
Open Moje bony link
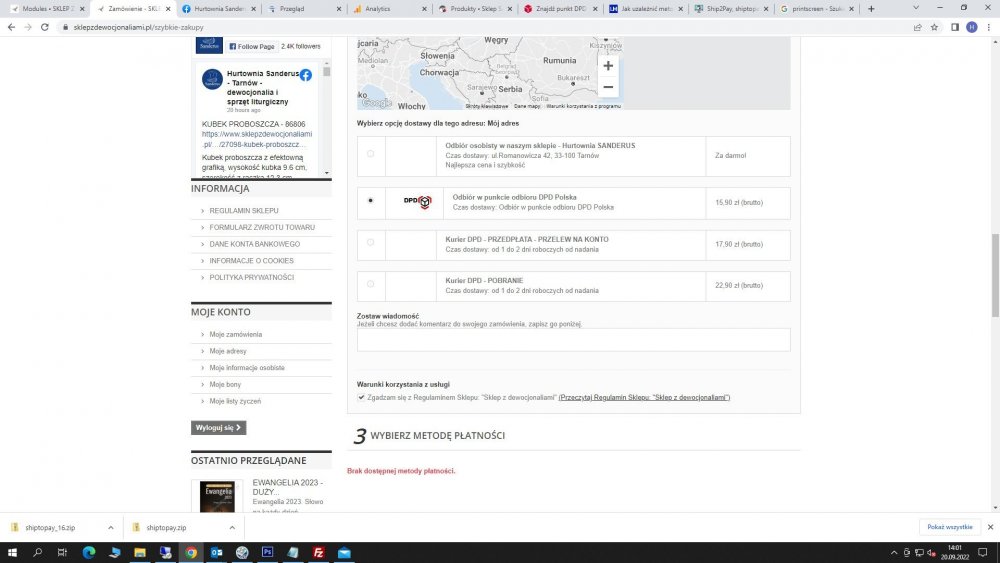coord(225,384)
